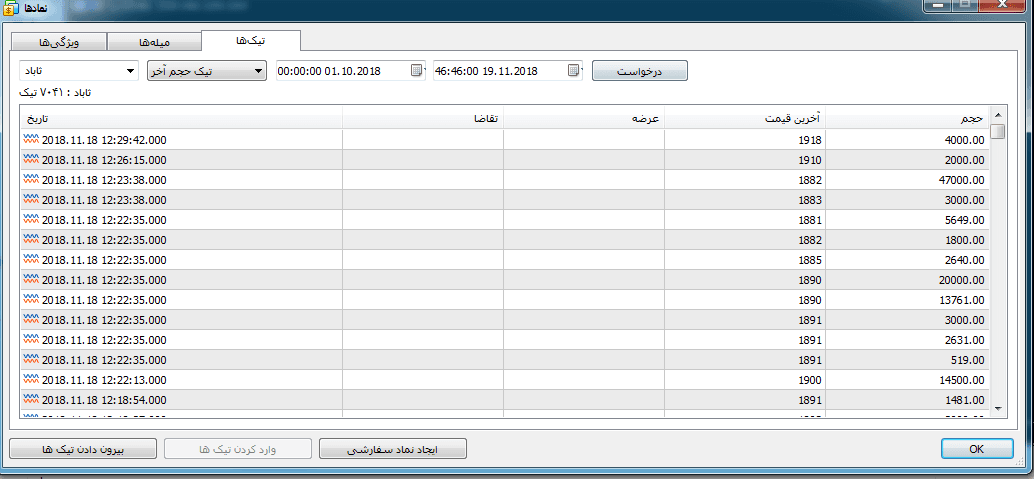Open calendar picker for end date 19.11.2018
The width and height of the screenshot is (1034, 479).
[x=574, y=71]
